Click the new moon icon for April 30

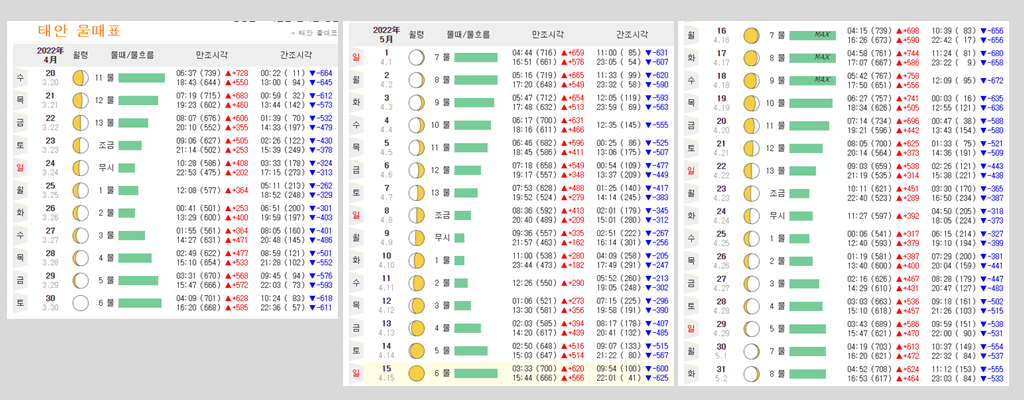[x=80, y=303]
